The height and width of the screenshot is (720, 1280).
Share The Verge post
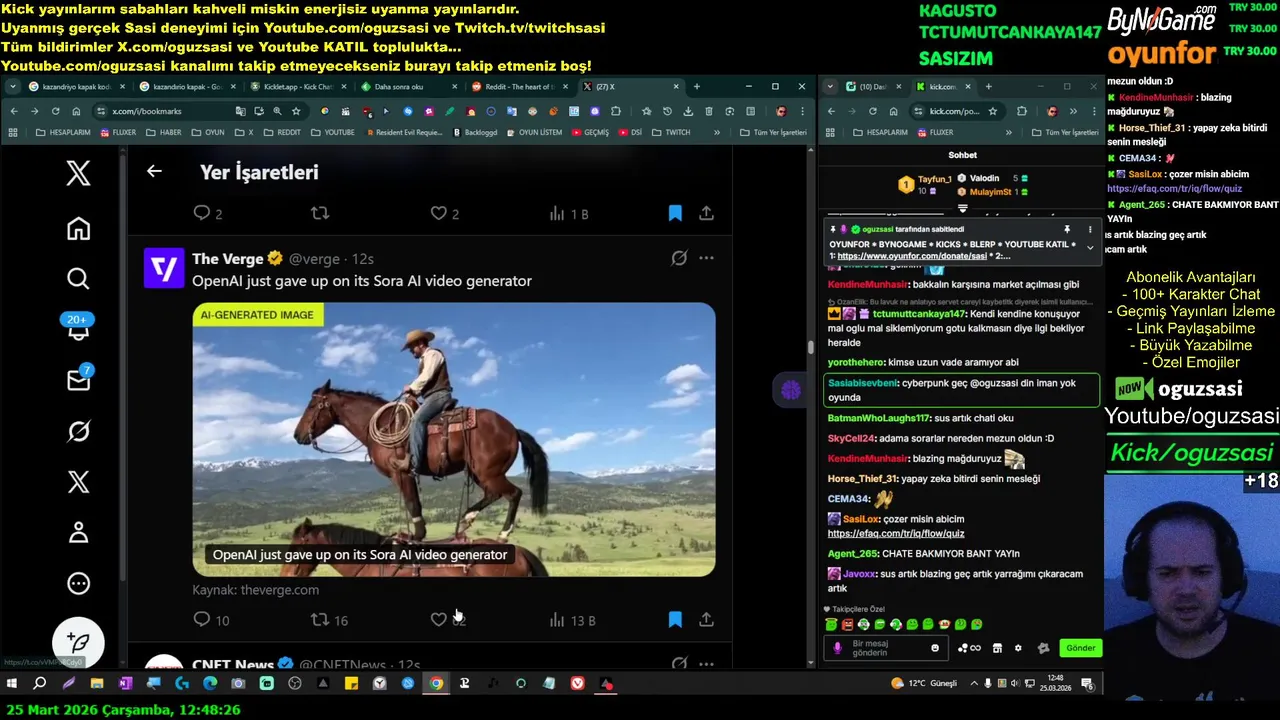coord(706,620)
